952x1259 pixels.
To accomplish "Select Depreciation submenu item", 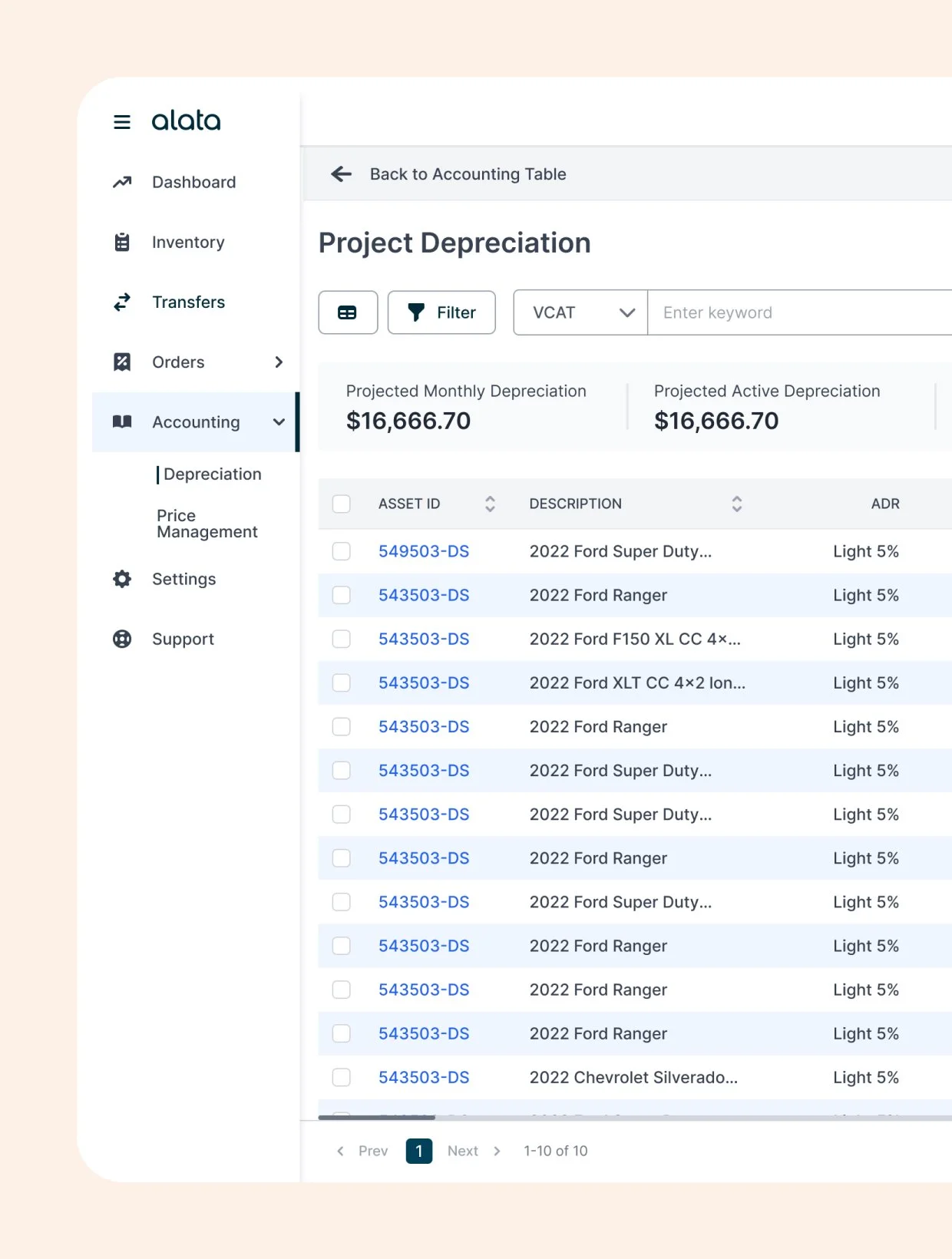I will [x=212, y=474].
